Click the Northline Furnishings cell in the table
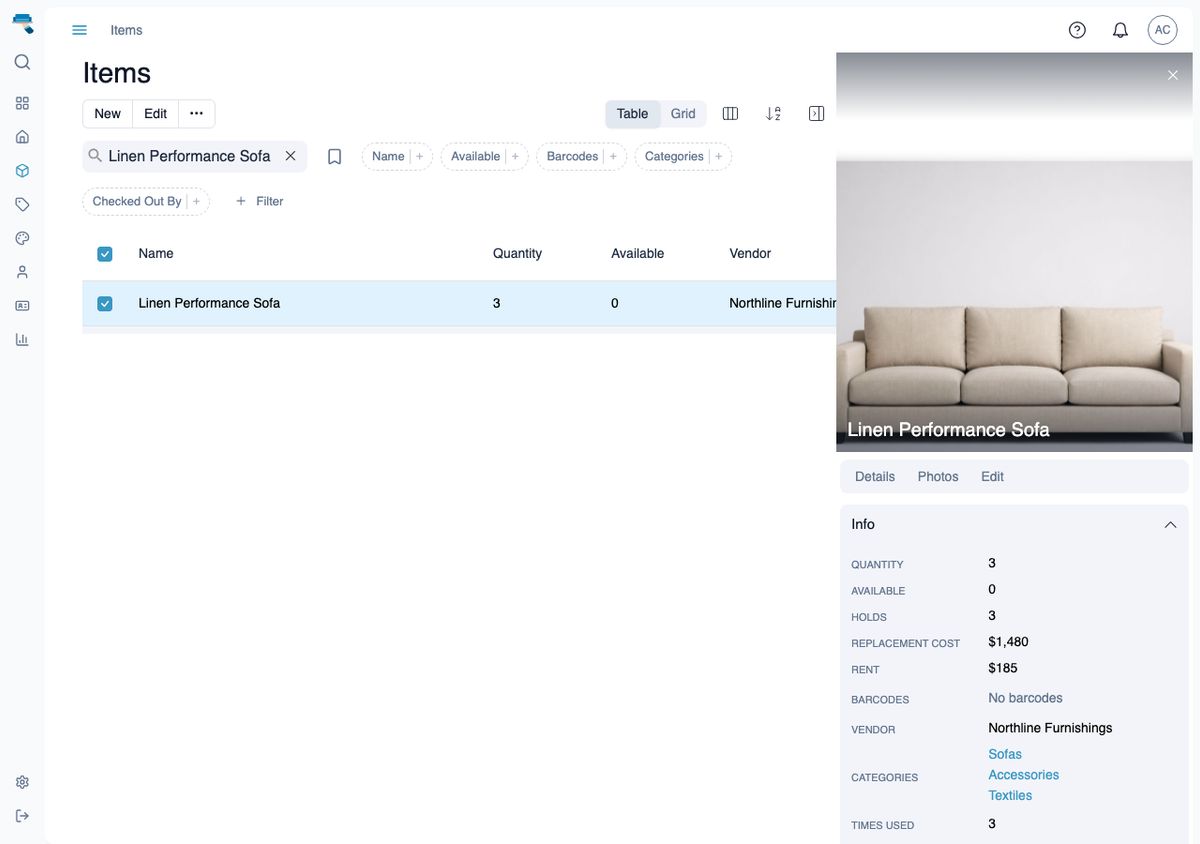1200x844 pixels. (x=783, y=303)
